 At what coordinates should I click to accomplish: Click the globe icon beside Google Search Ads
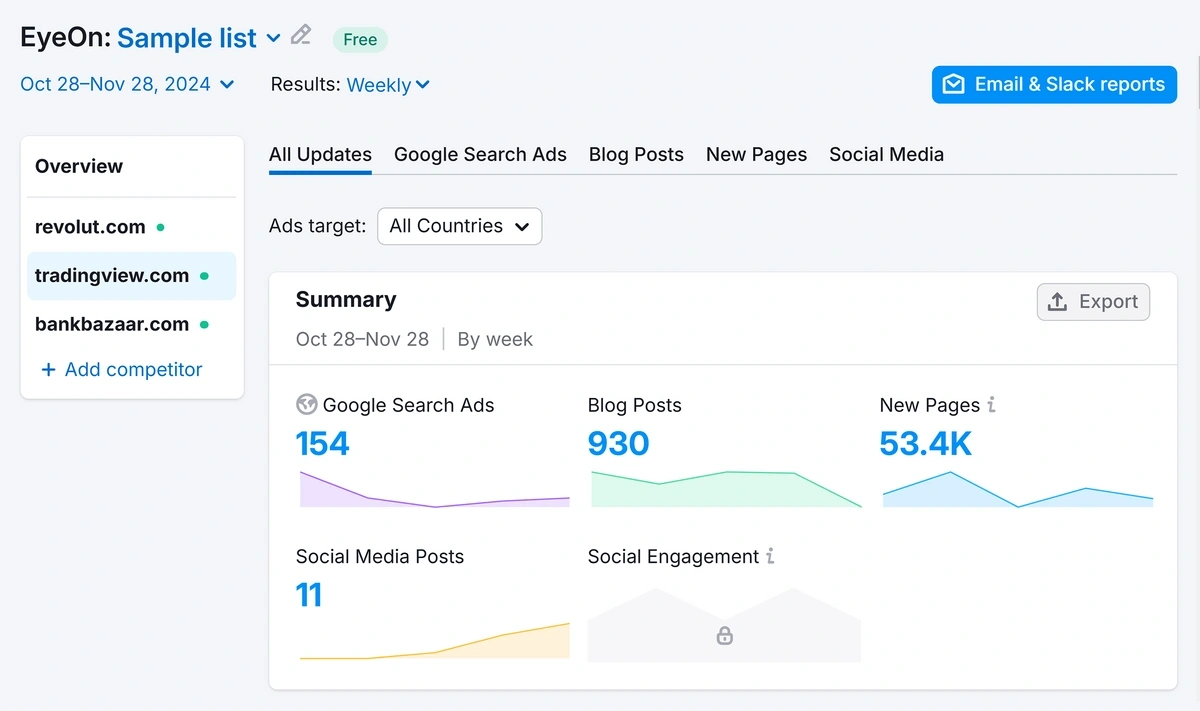point(306,405)
